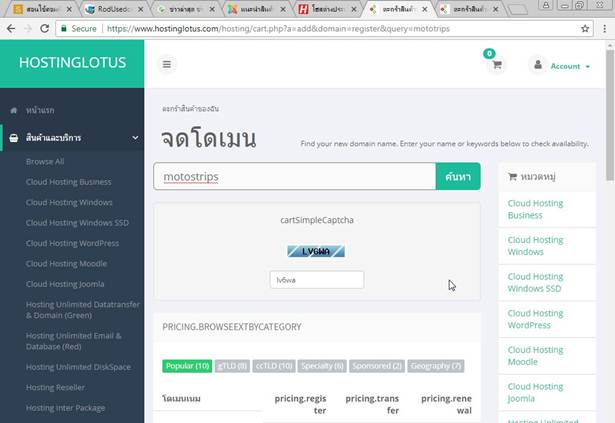
Task: Select the Geography category tab
Action: click(x=436, y=366)
